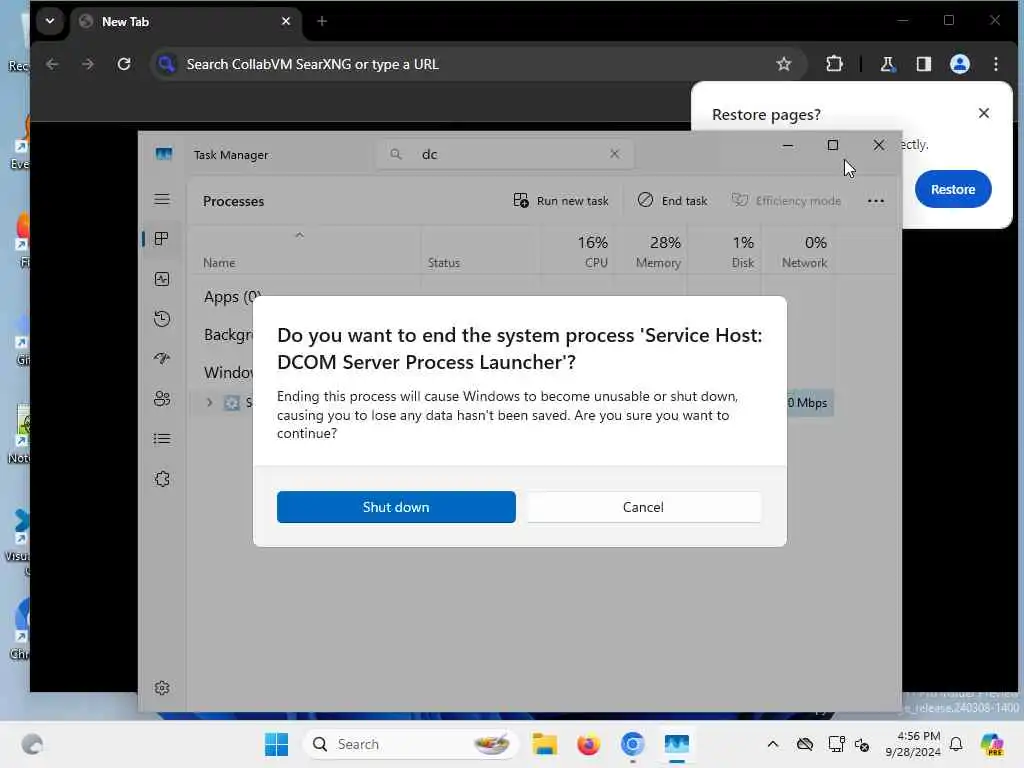Open the Performance page icon

click(x=162, y=279)
